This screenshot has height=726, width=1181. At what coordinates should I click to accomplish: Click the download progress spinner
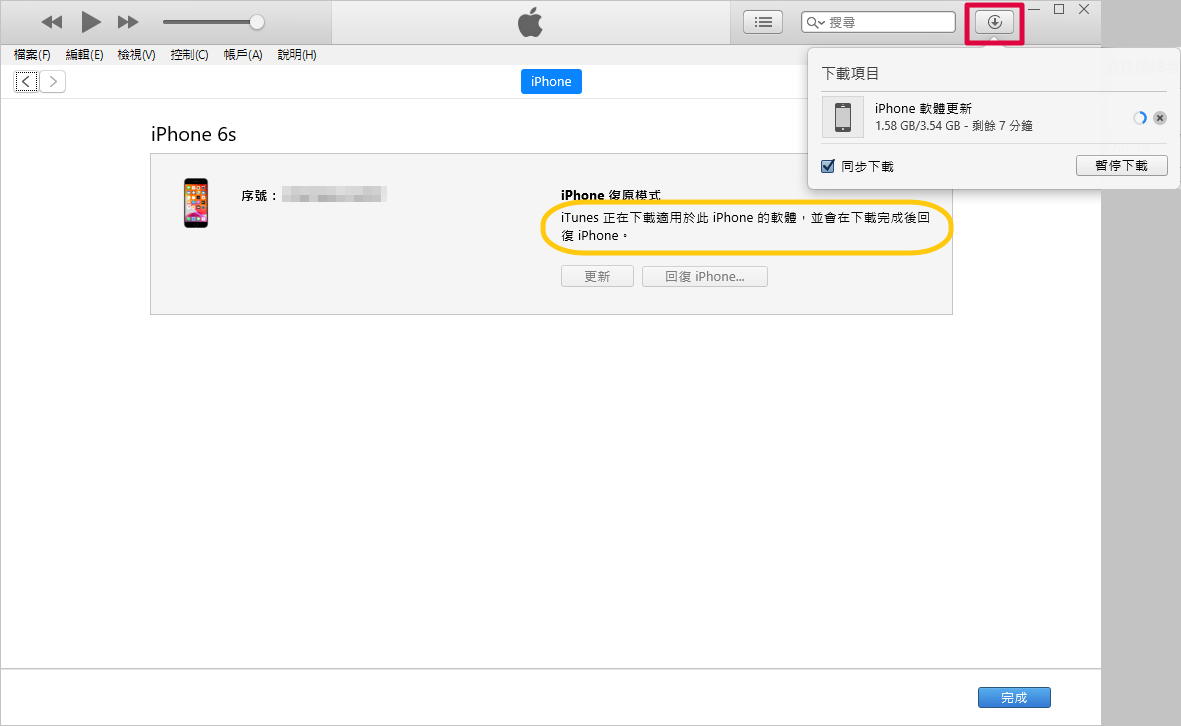click(1140, 117)
